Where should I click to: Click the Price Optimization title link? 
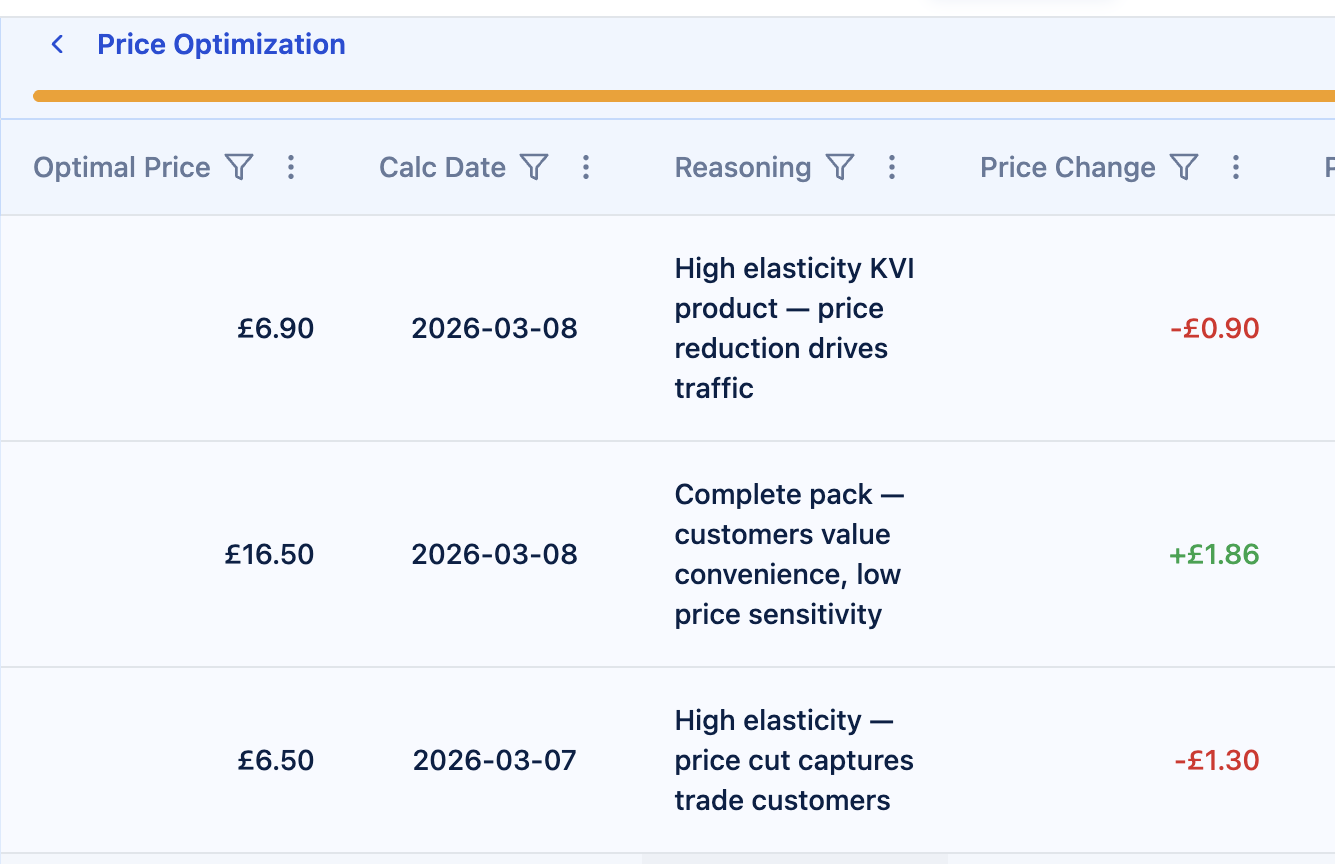pyautogui.click(x=221, y=44)
